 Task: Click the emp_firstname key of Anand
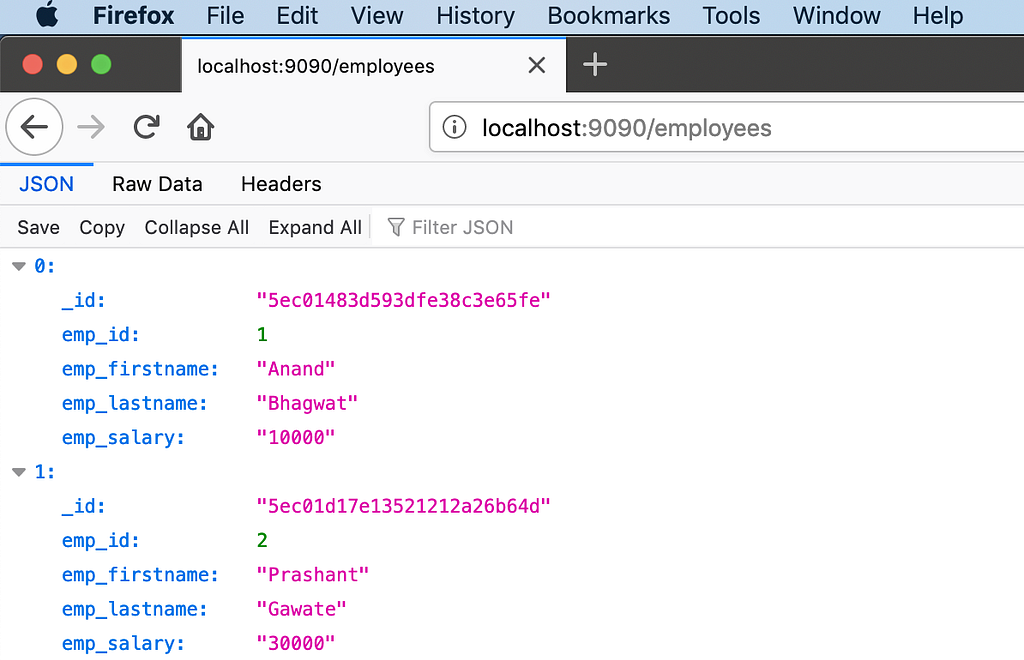140,369
